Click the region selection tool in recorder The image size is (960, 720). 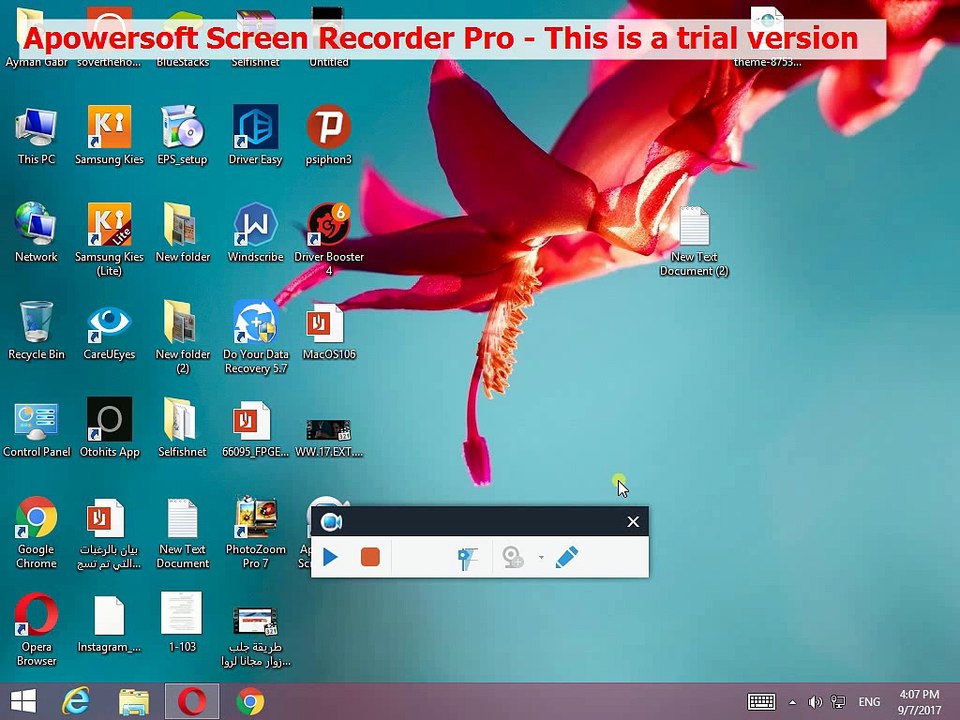467,558
